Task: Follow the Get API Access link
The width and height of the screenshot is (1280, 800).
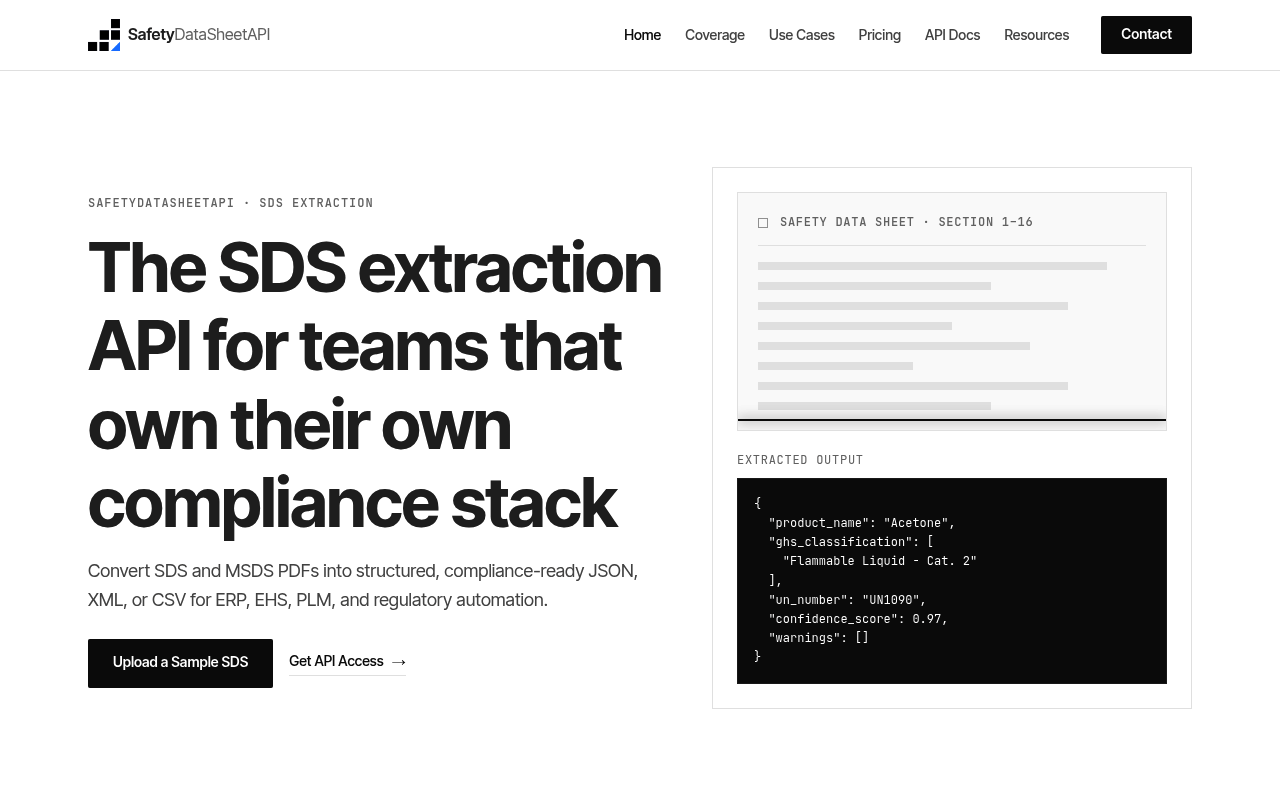Action: [x=347, y=662]
